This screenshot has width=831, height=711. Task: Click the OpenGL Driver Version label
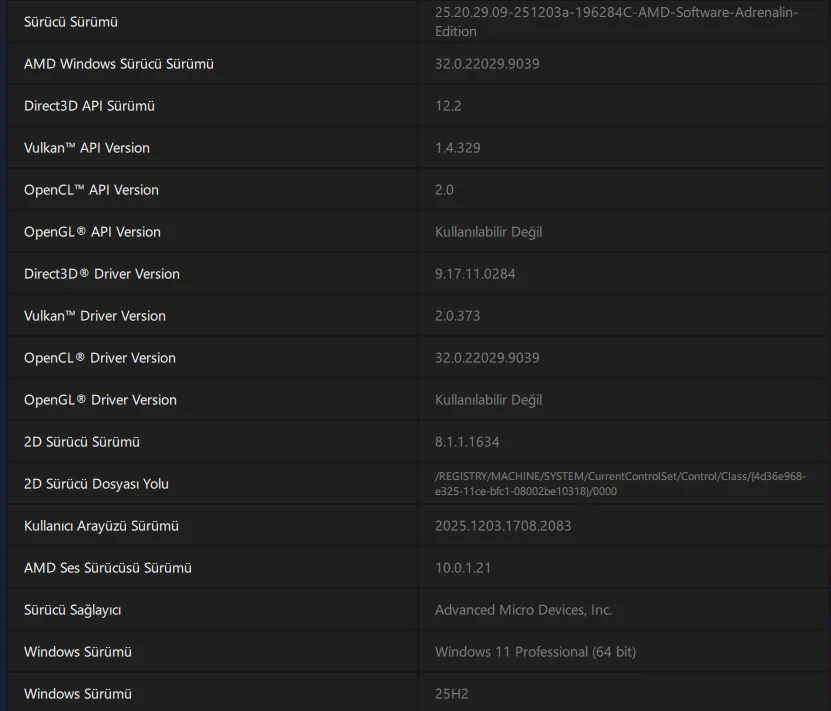tap(100, 400)
